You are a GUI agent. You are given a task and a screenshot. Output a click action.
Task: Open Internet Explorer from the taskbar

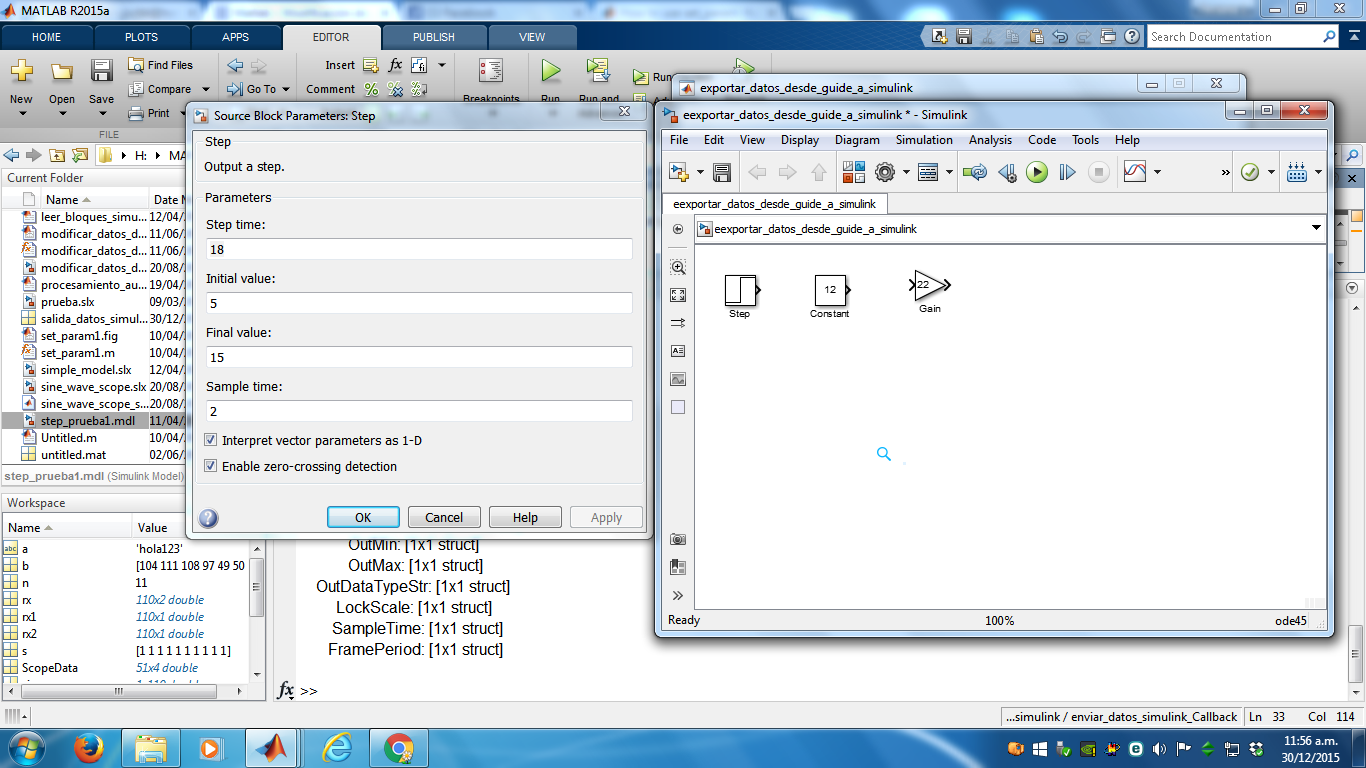tap(339, 747)
